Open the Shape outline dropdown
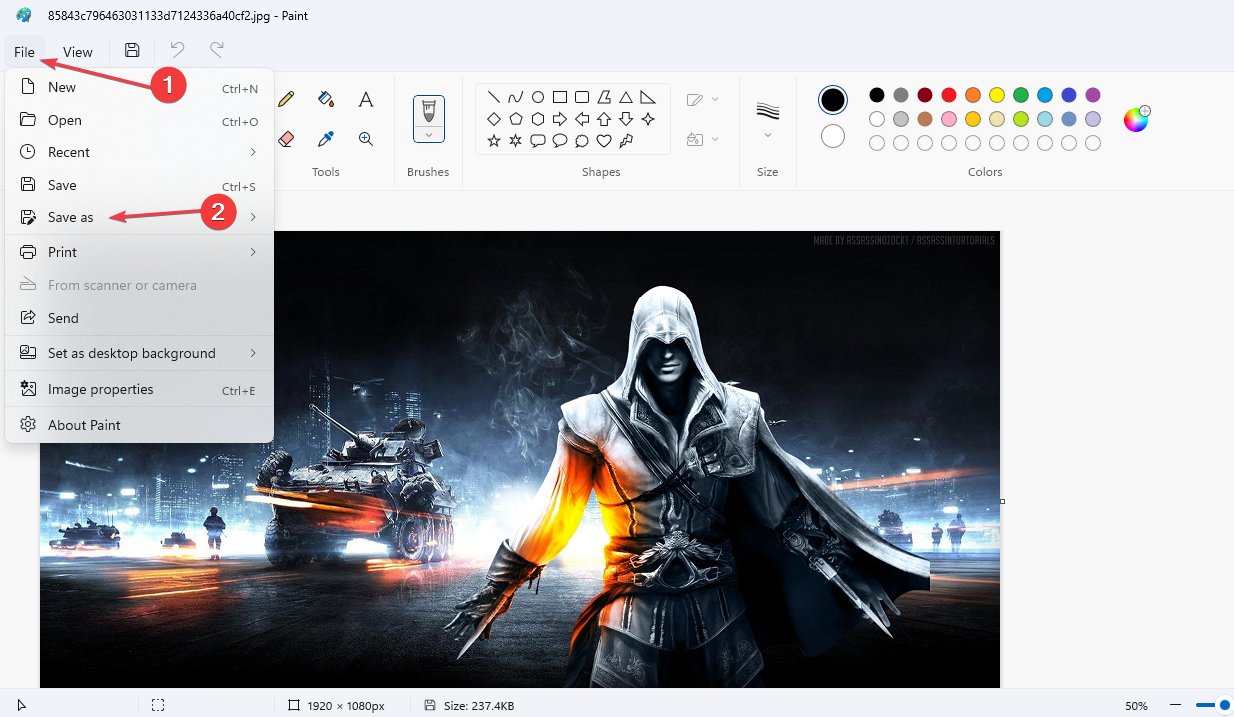The image size is (1234, 717). click(x=703, y=99)
